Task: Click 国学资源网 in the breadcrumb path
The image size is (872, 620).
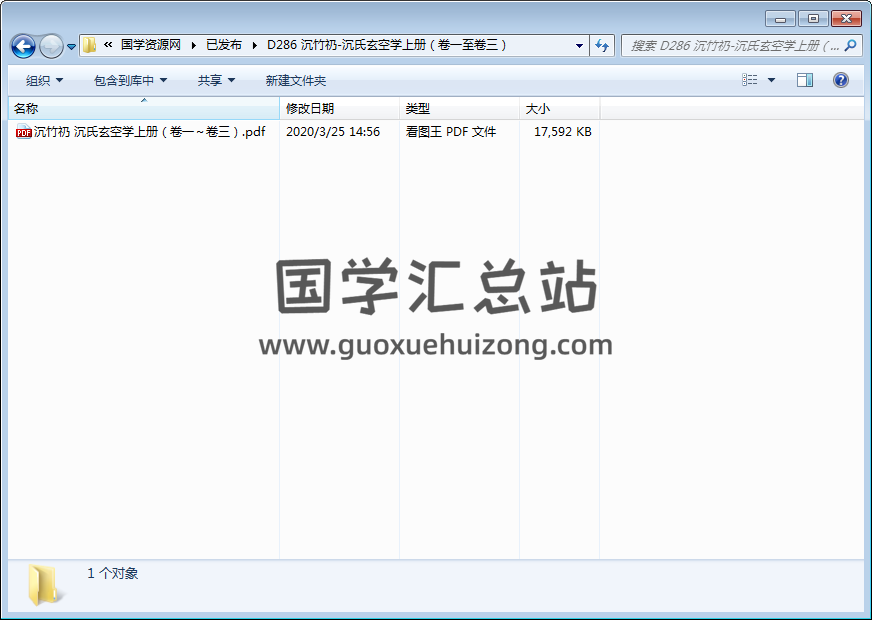Action: click(x=150, y=45)
